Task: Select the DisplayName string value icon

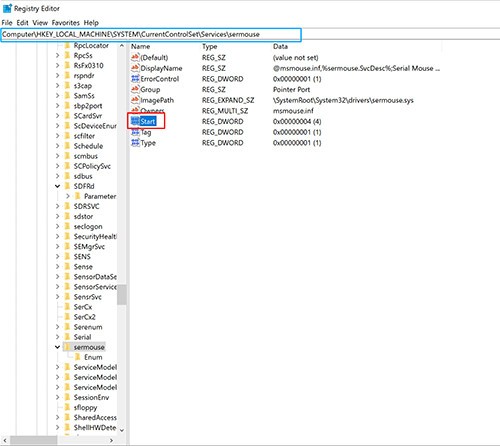Action: point(135,68)
